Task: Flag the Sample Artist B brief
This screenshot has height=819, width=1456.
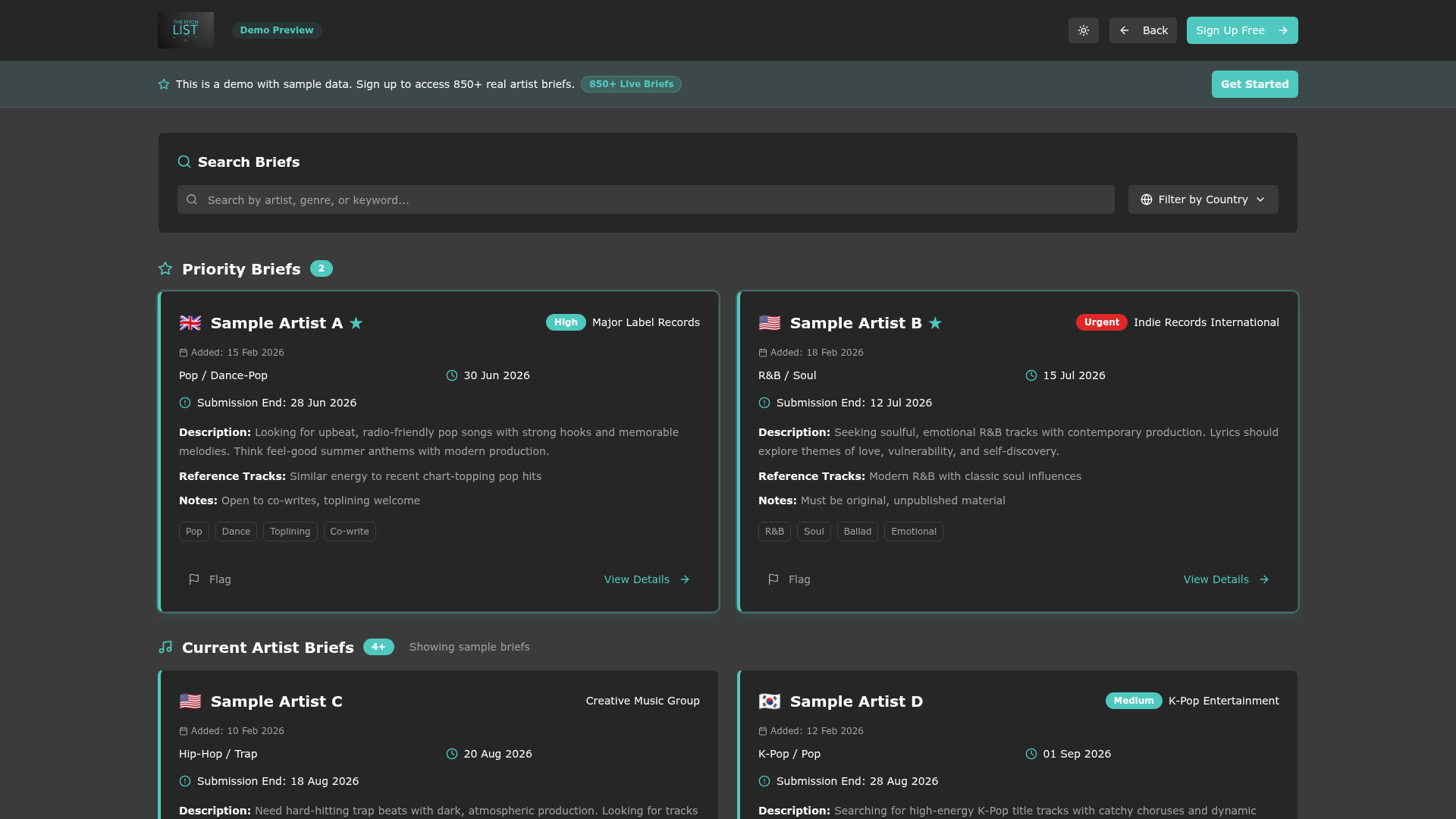Action: pos(789,579)
